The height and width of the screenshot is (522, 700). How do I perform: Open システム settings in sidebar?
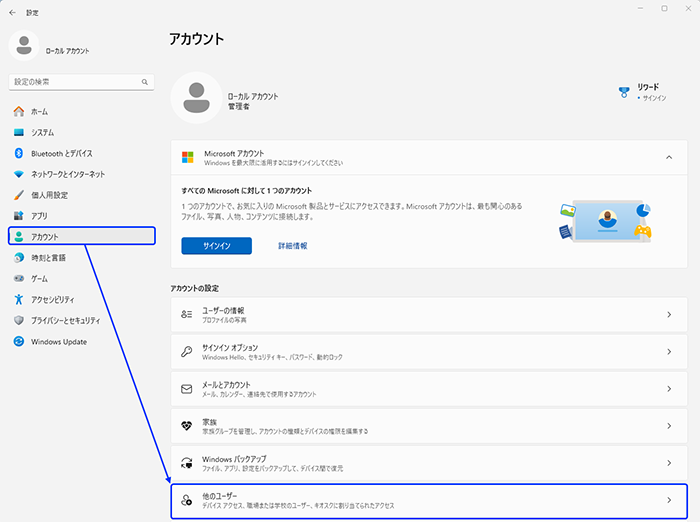coord(42,132)
